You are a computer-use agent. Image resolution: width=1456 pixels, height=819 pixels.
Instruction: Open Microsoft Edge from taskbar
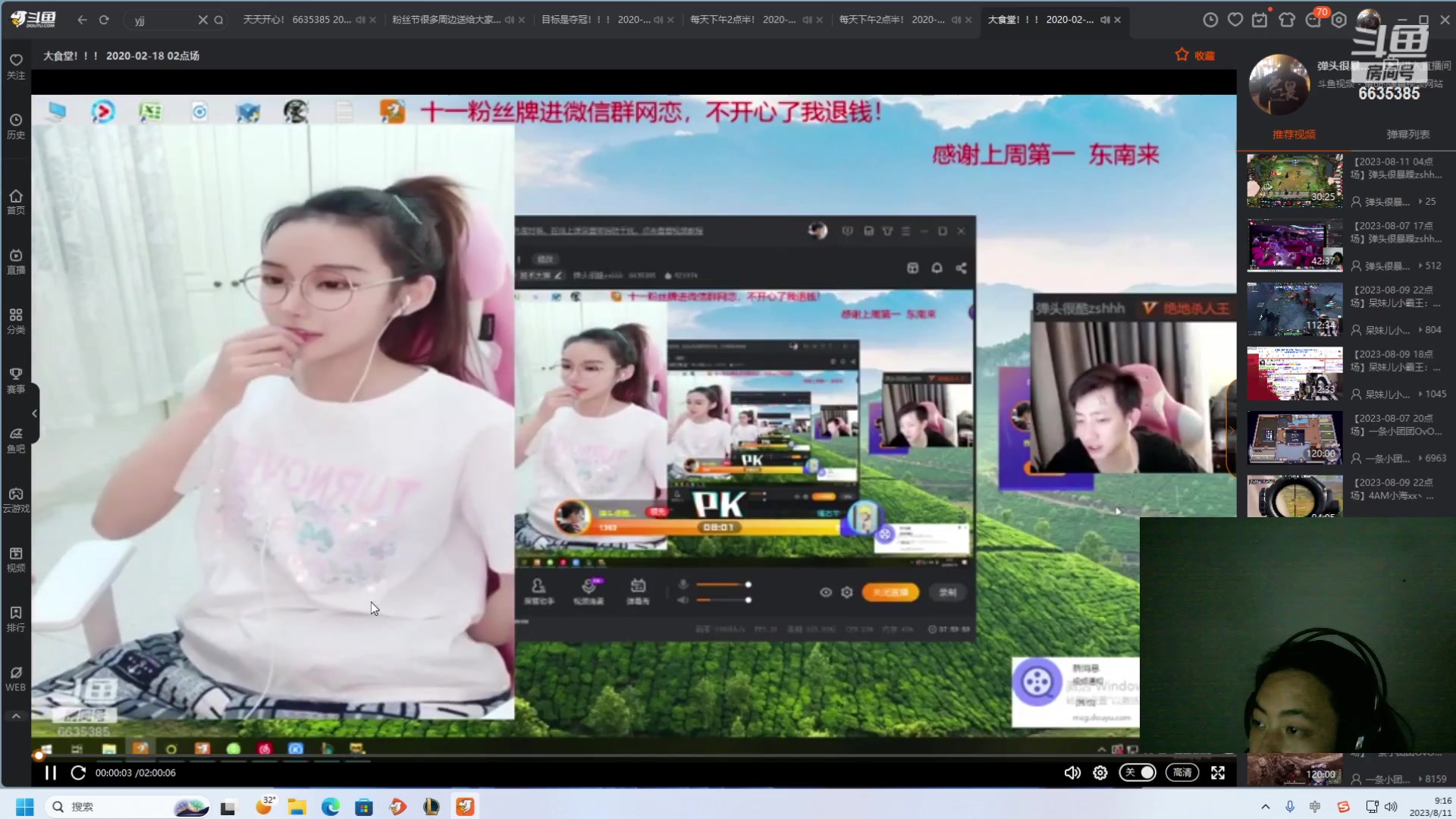point(331,807)
